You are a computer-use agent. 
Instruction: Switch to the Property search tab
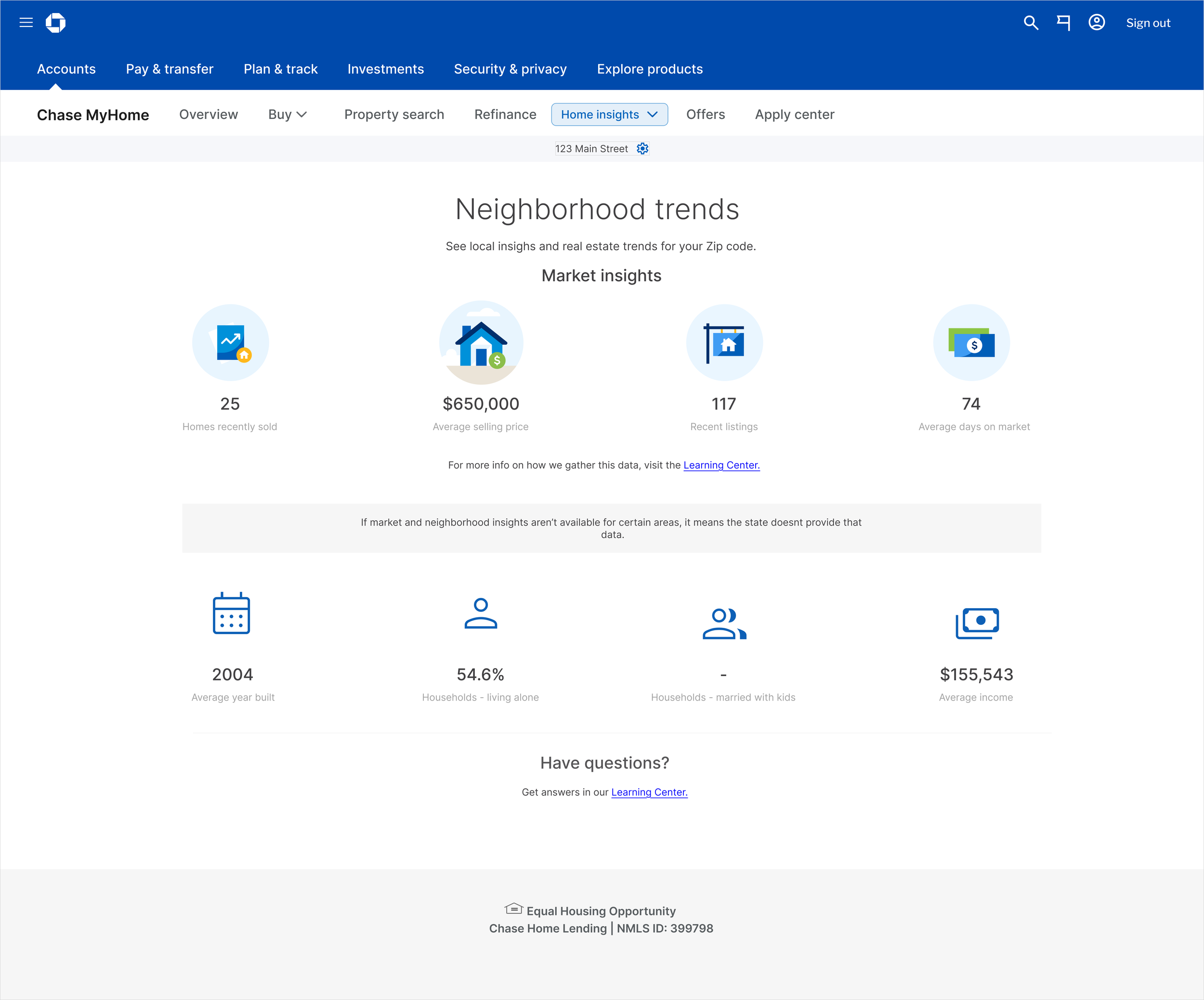point(394,115)
